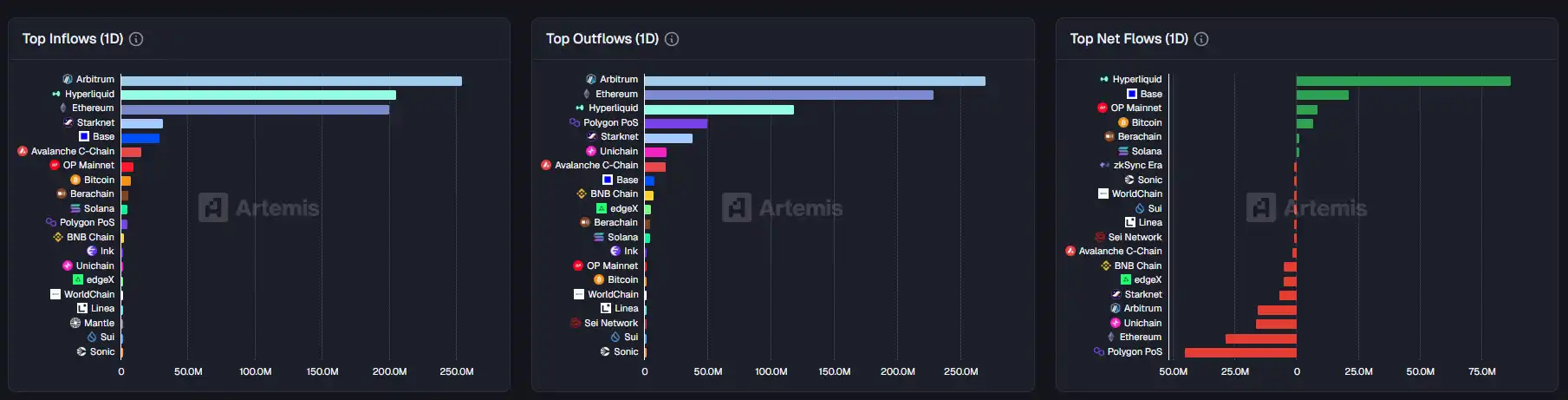Click the Base icon in Top Net Flows
This screenshot has width=1568, height=400.
coord(1132,94)
